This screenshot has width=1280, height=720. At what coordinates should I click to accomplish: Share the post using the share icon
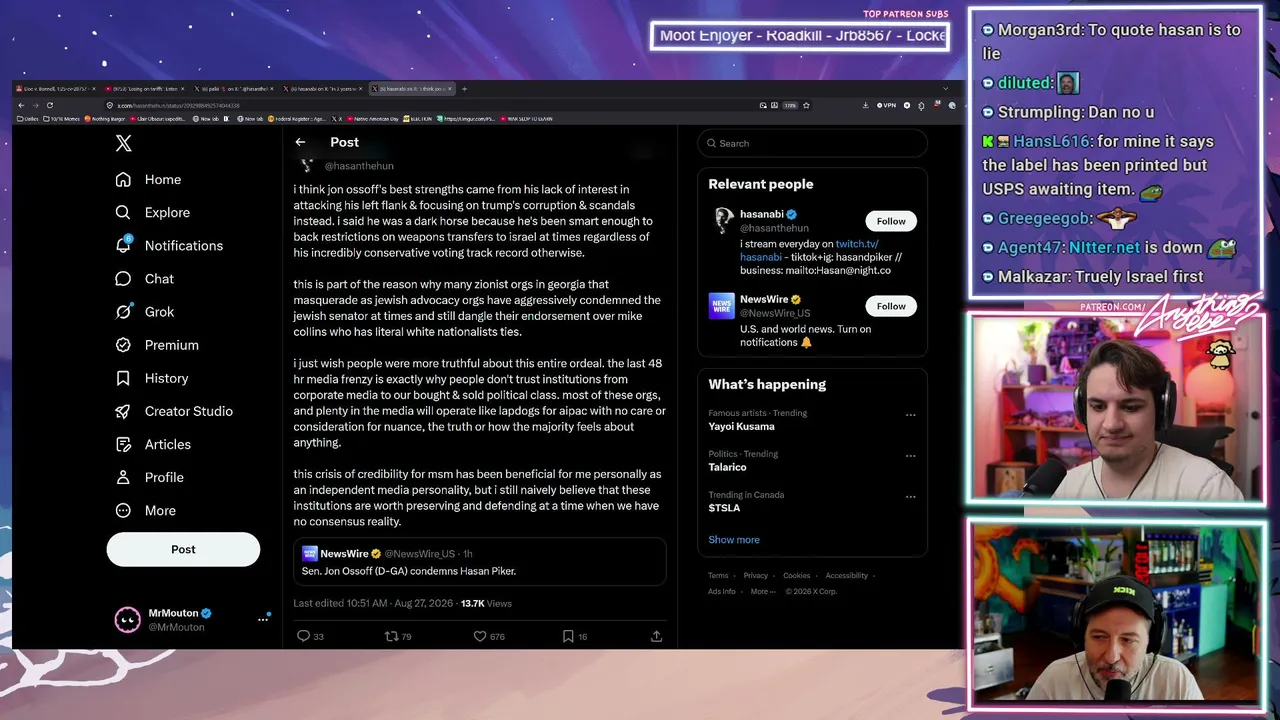pos(656,636)
